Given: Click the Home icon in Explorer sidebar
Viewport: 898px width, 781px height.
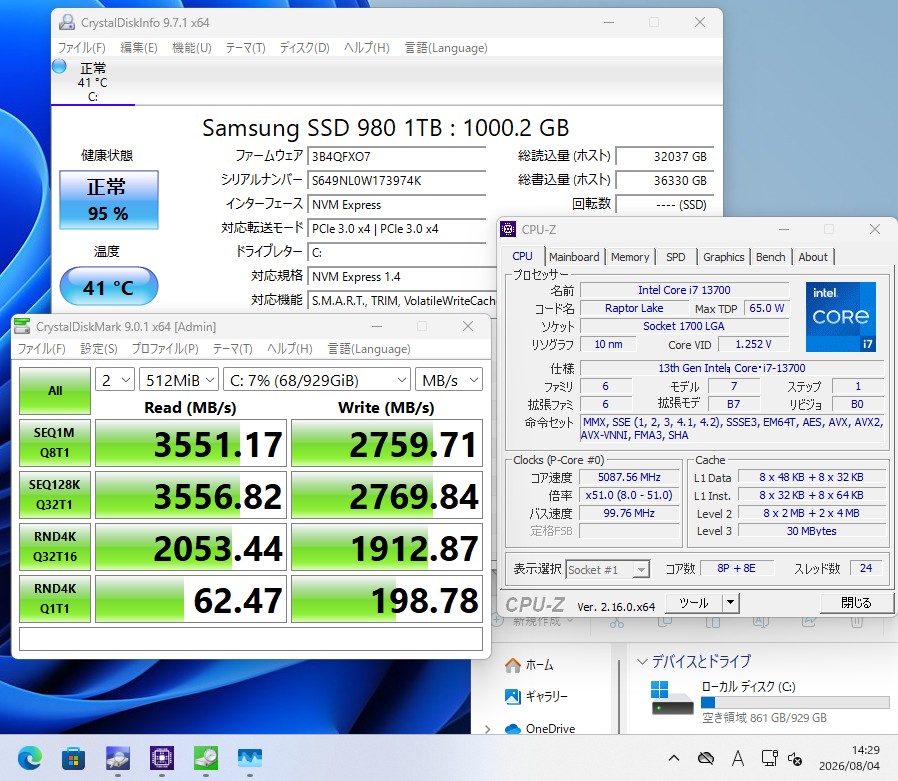Looking at the screenshot, I should pos(513,665).
